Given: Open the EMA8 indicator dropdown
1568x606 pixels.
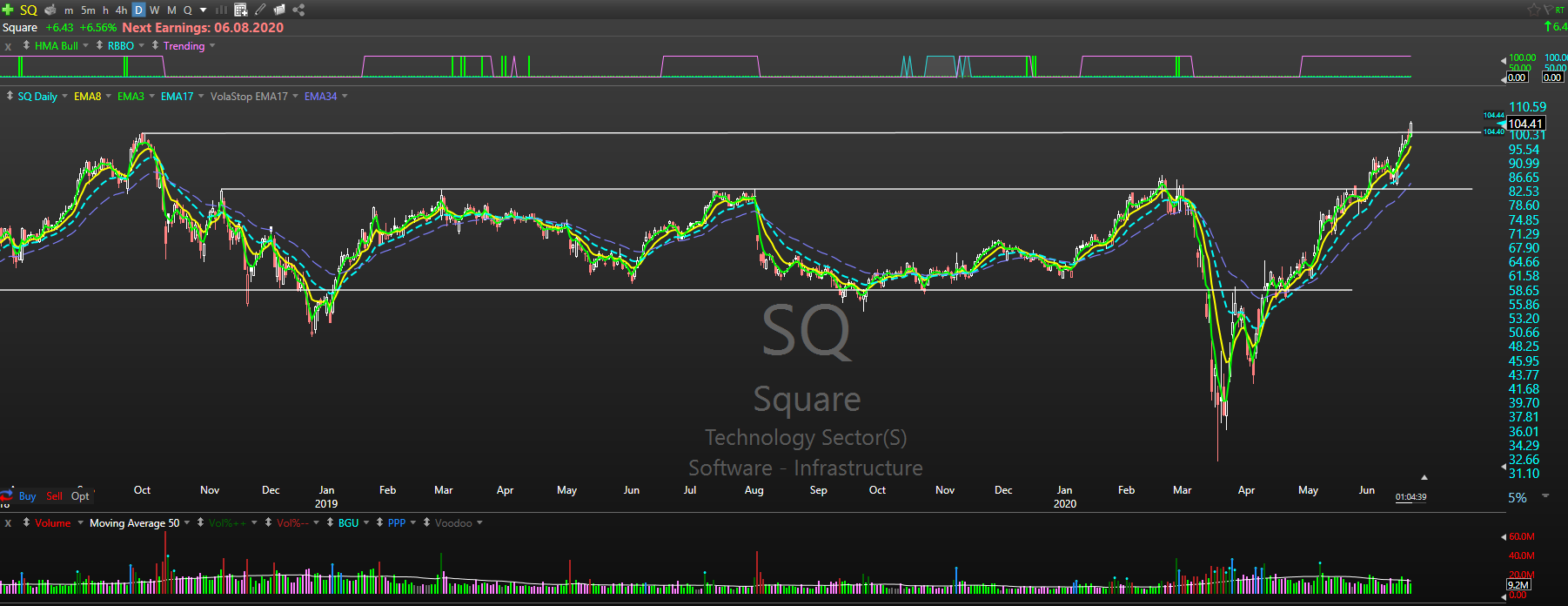Looking at the screenshot, I should pos(109,96).
